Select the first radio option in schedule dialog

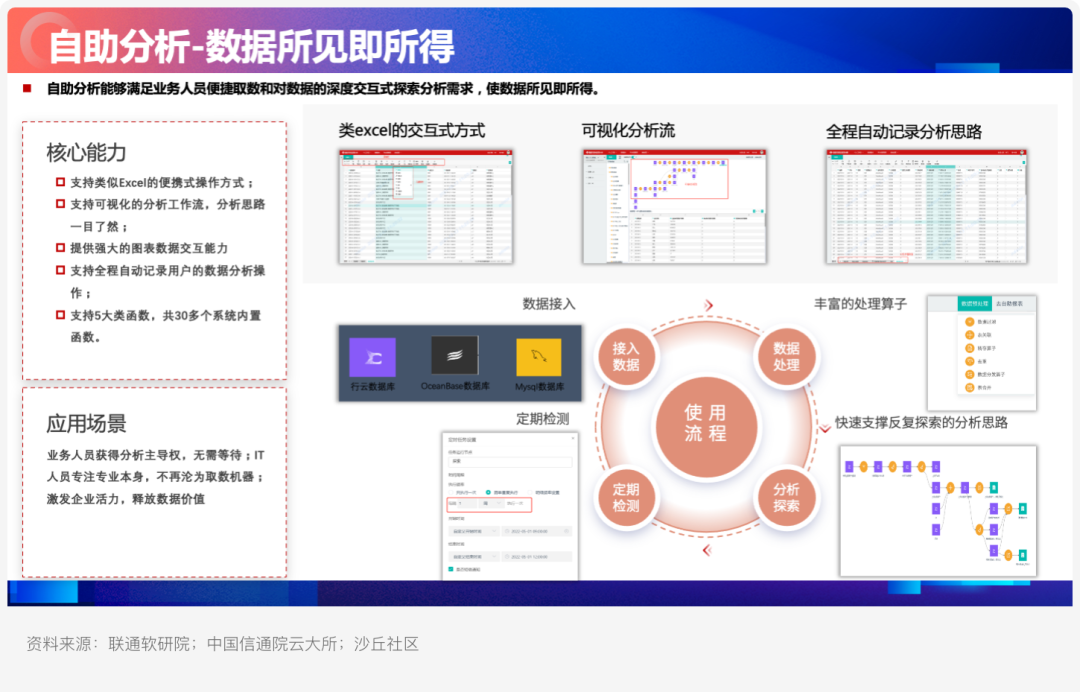pyautogui.click(x=451, y=492)
